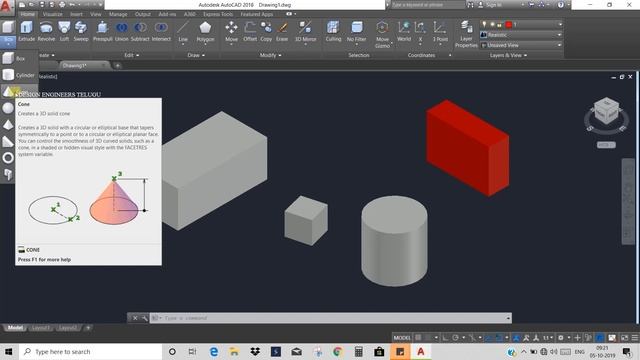
Task: Select the Sweep tool
Action: point(81,31)
